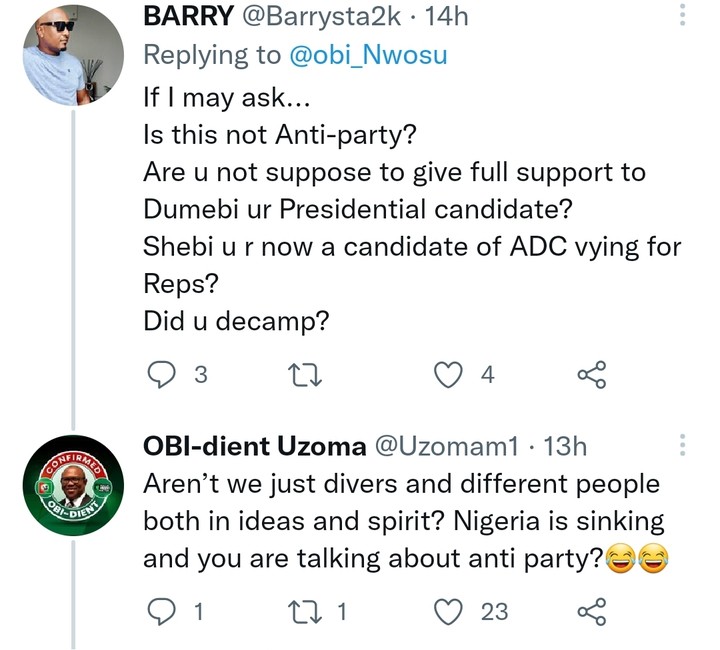Screen dimensions: 720x650
Task: Like BARRY's tweet
Action: (451, 375)
